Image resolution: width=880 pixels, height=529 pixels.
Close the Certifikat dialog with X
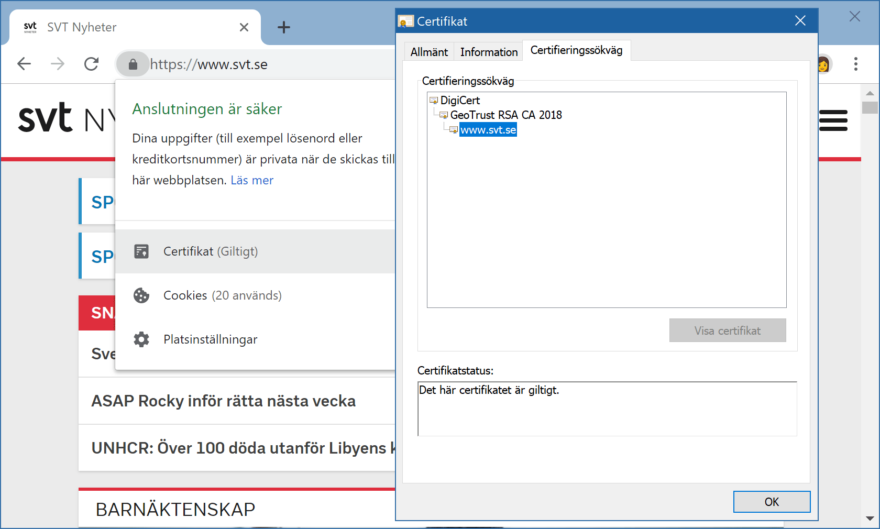[800, 21]
